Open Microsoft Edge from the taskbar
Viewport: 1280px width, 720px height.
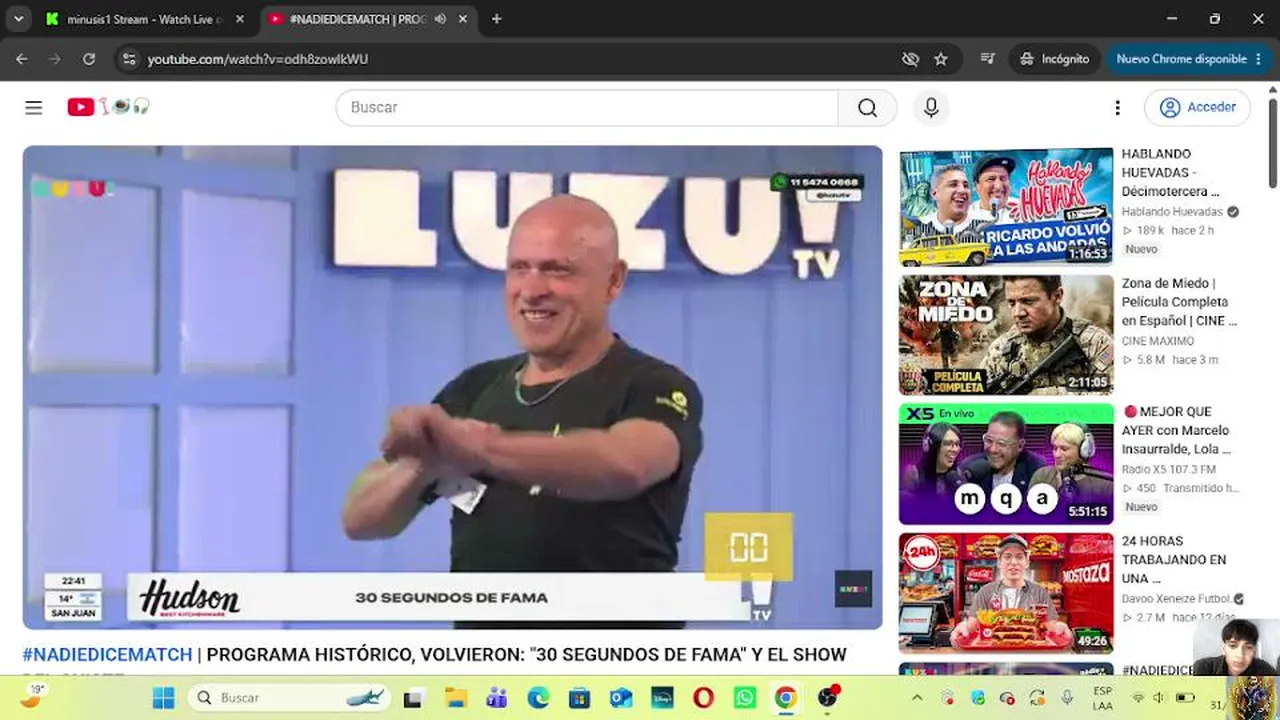click(538, 698)
